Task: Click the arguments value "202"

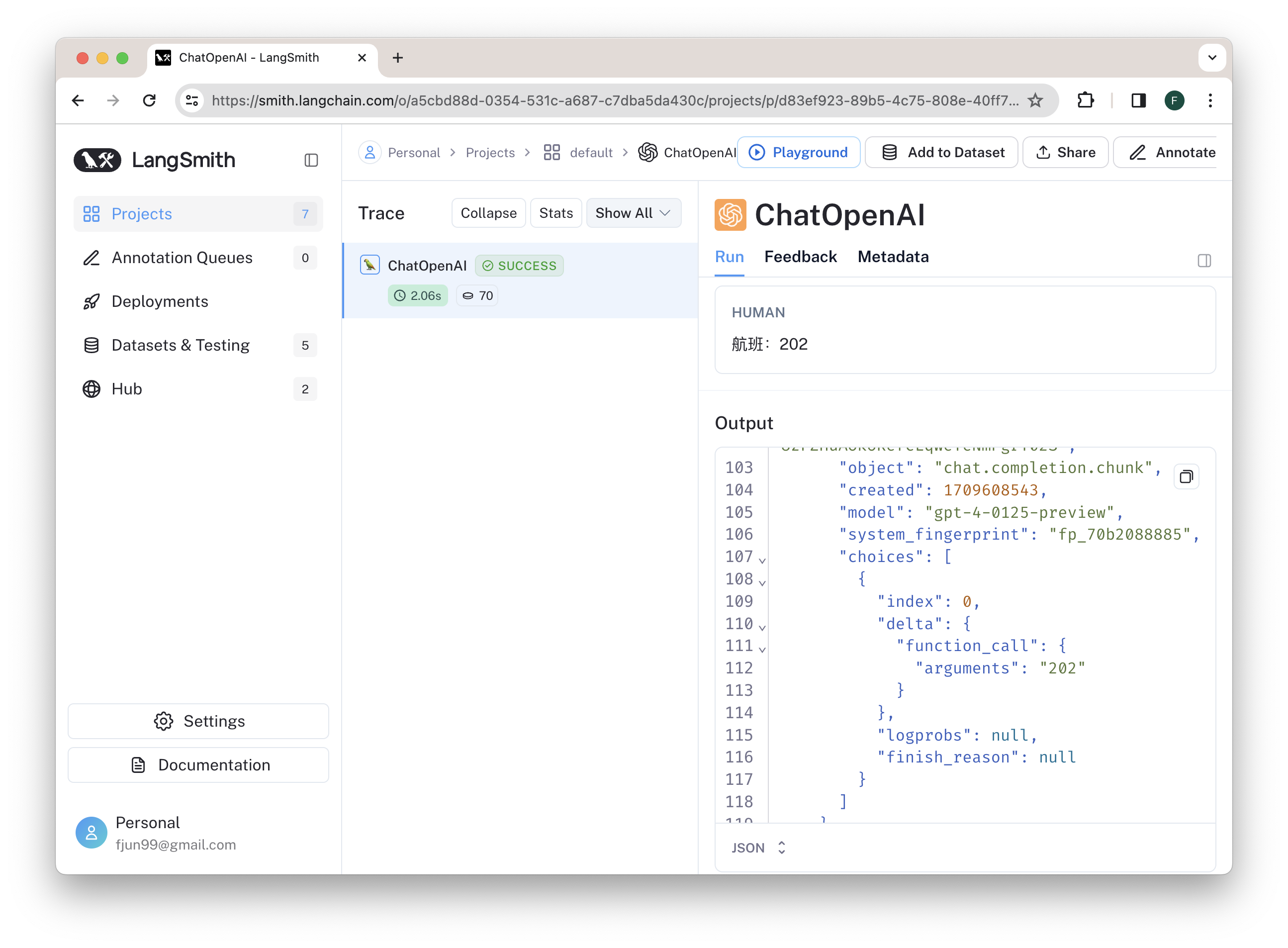Action: click(1062, 668)
